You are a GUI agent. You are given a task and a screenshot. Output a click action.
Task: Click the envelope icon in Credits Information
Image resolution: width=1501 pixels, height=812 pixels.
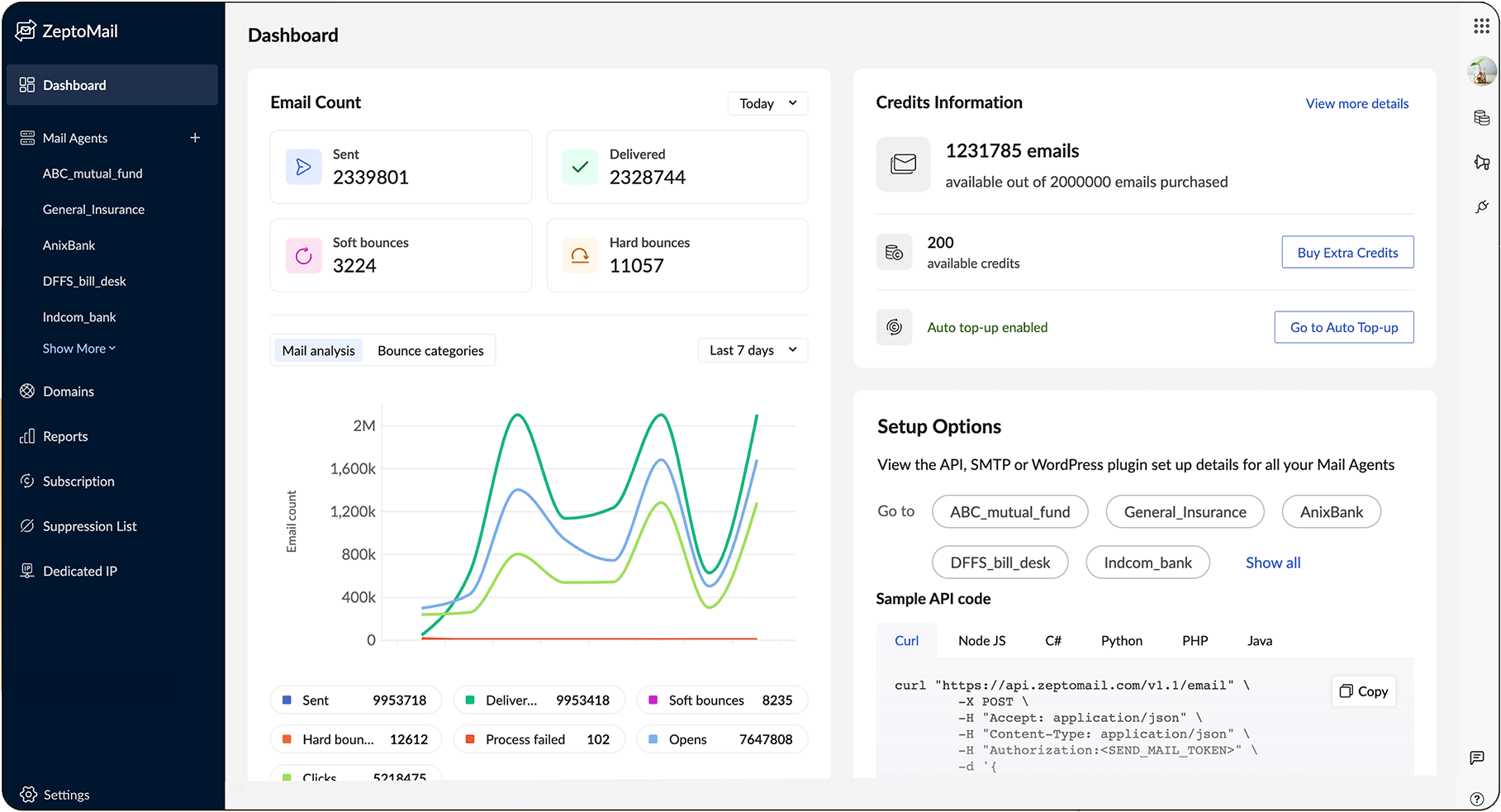coord(904,164)
